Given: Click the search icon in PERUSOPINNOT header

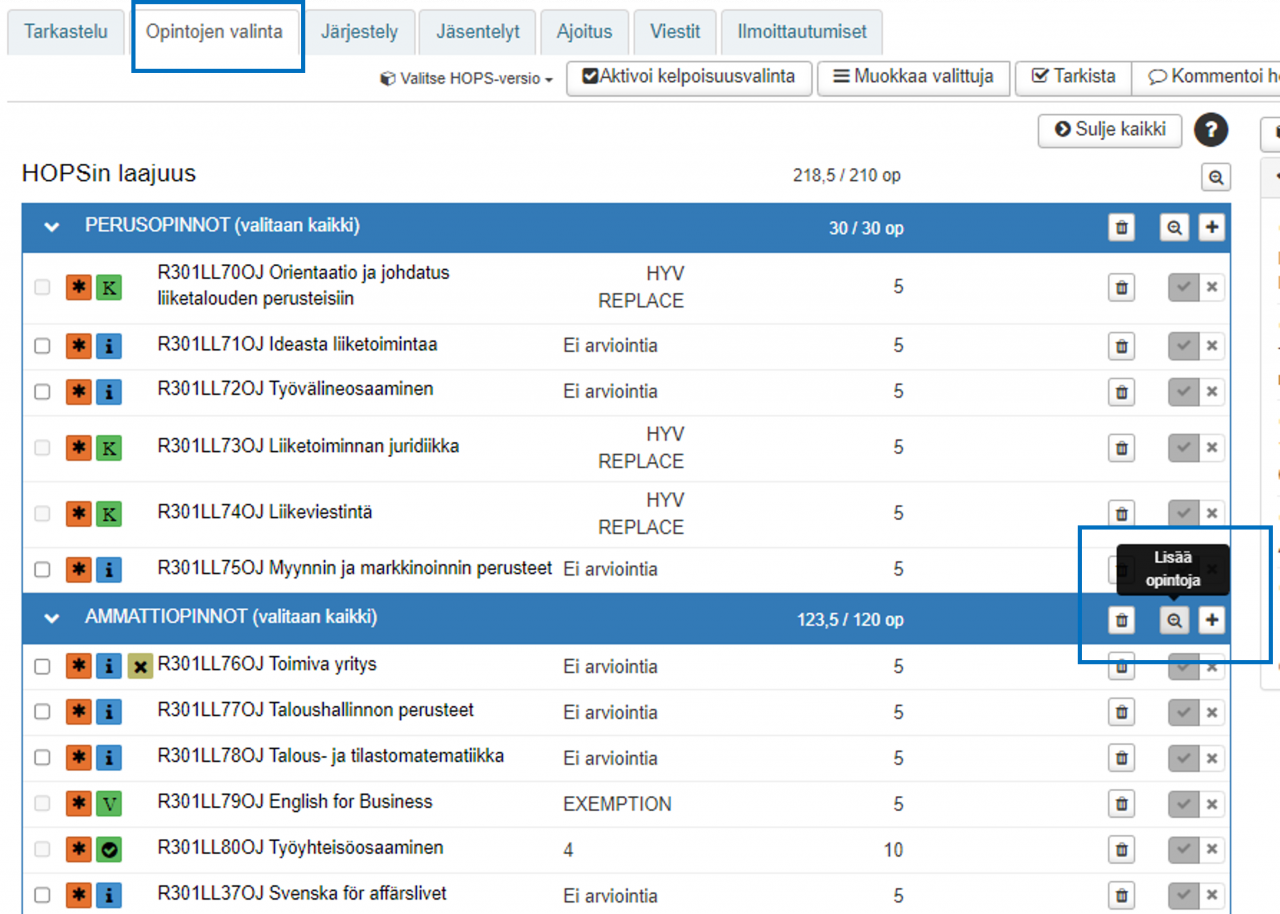Looking at the screenshot, I should click(1175, 228).
